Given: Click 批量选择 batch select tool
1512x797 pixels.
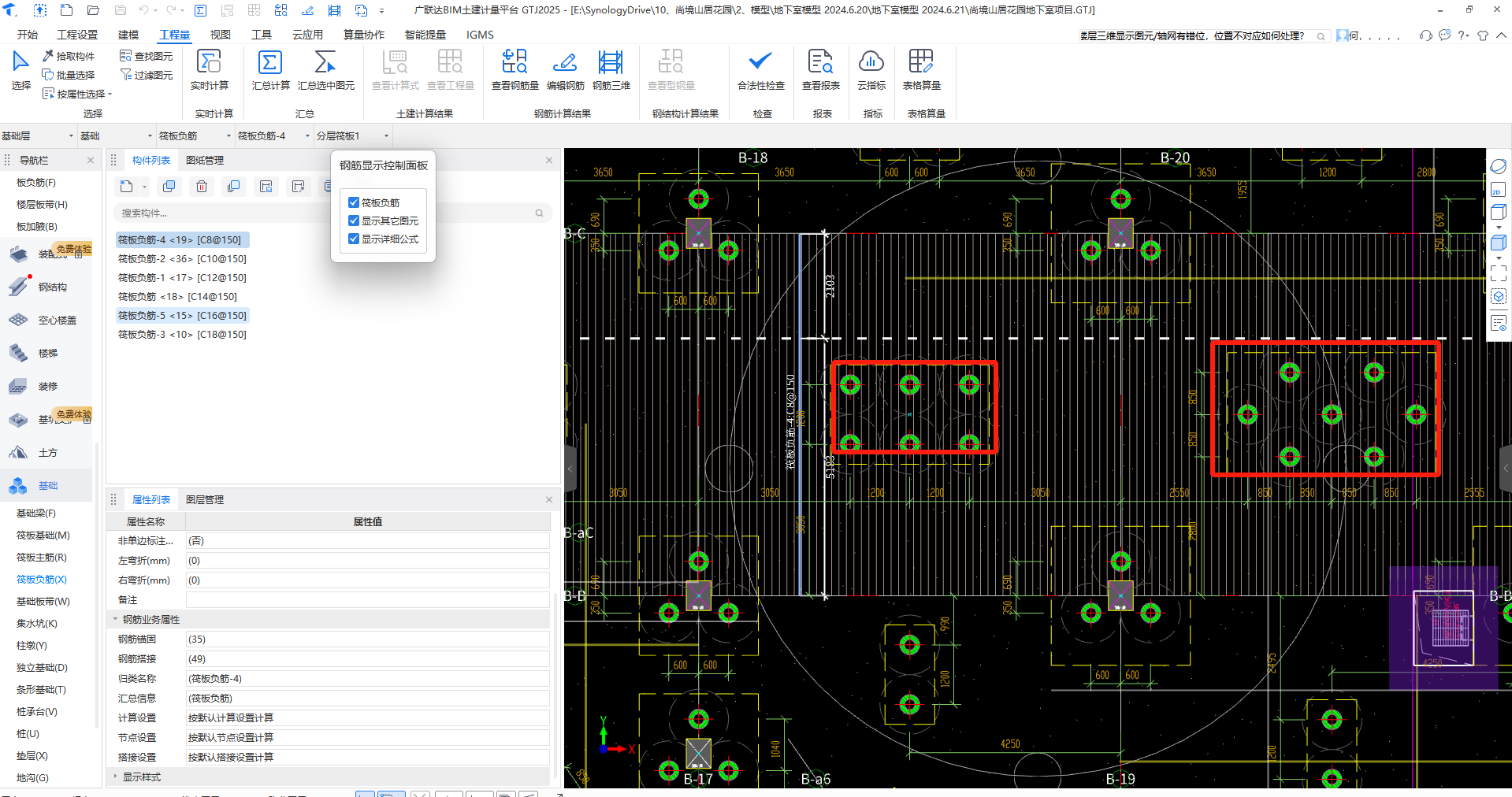Looking at the screenshot, I should click(x=69, y=75).
